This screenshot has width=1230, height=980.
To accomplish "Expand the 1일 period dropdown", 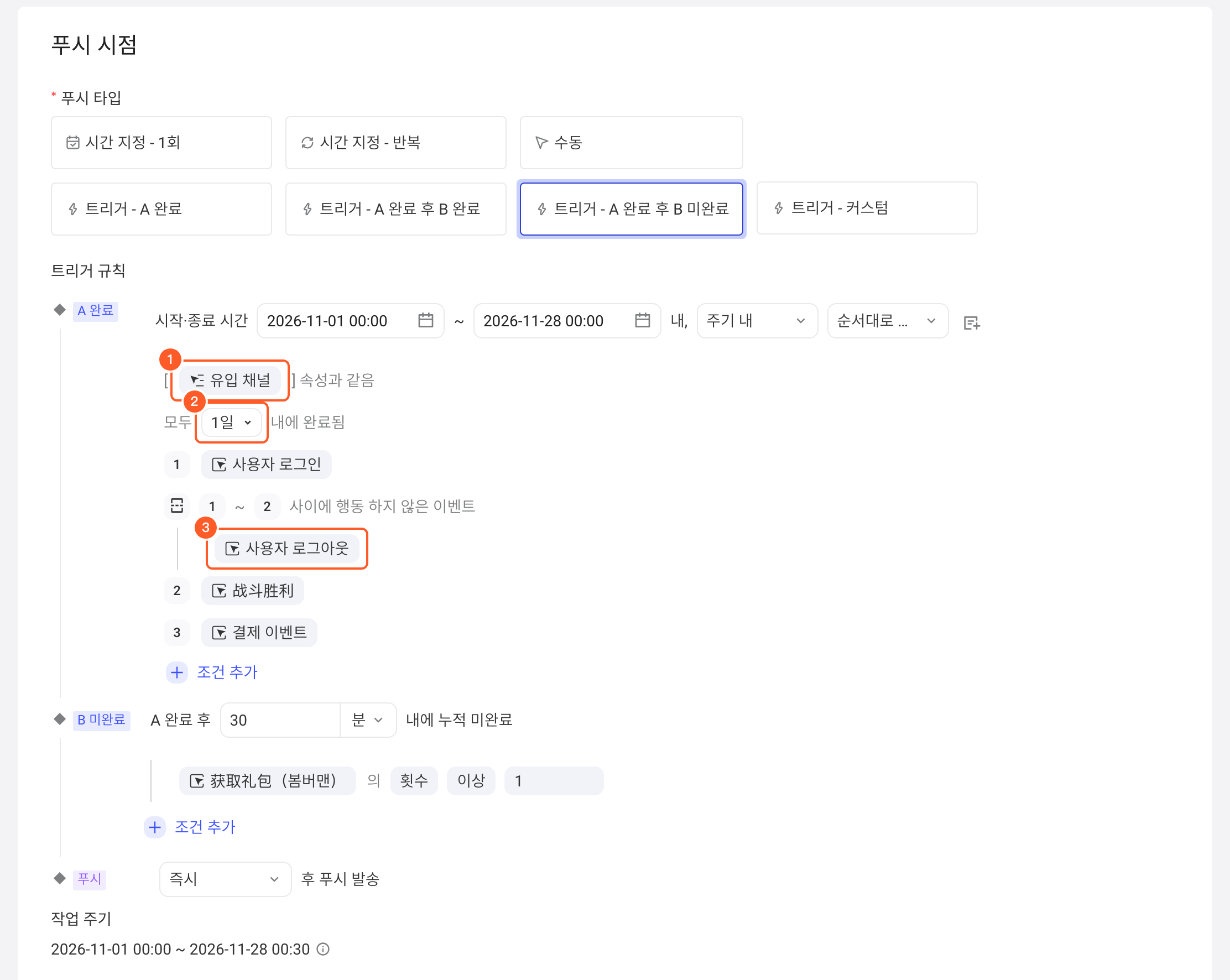I will point(232,423).
